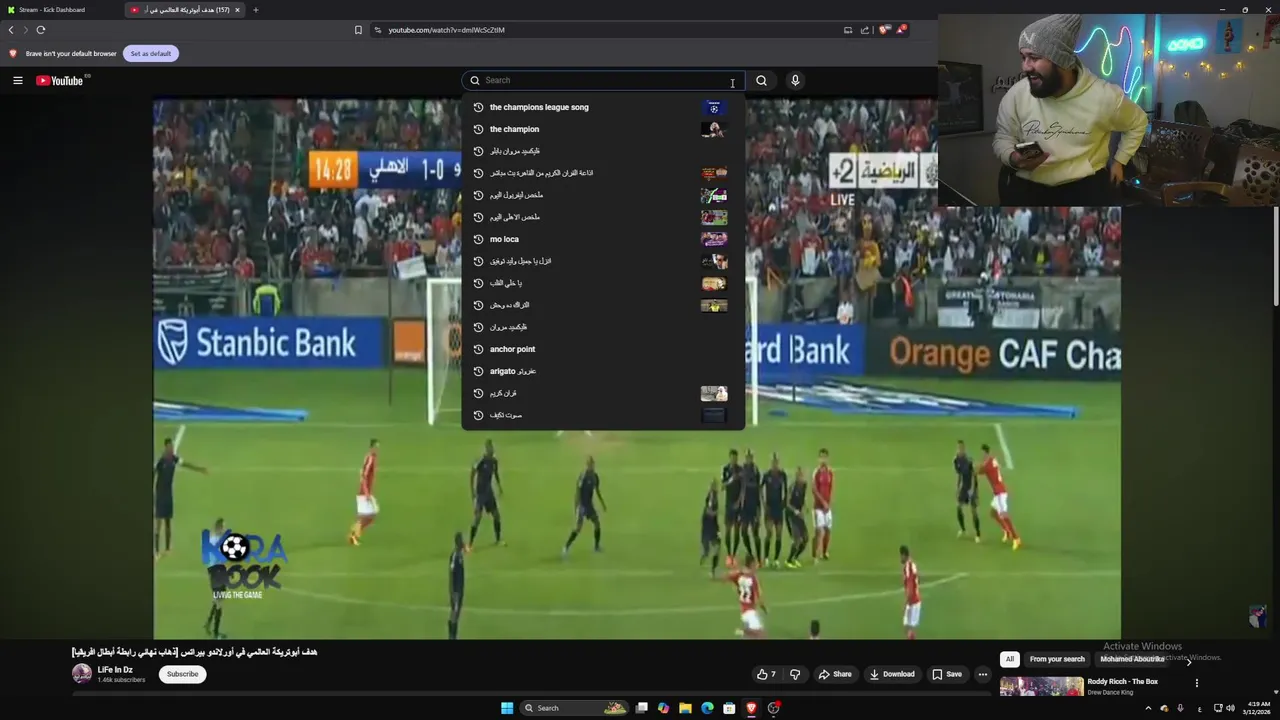
Task: Launch Microsoft Edge from the taskbar
Action: click(x=707, y=708)
